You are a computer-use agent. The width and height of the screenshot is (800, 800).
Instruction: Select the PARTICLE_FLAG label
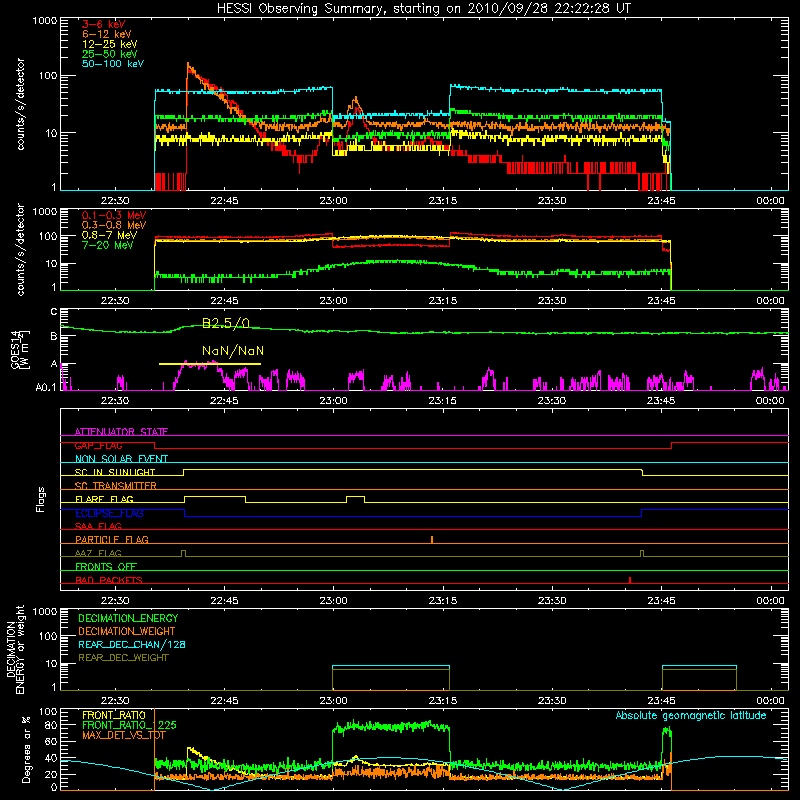coord(112,539)
